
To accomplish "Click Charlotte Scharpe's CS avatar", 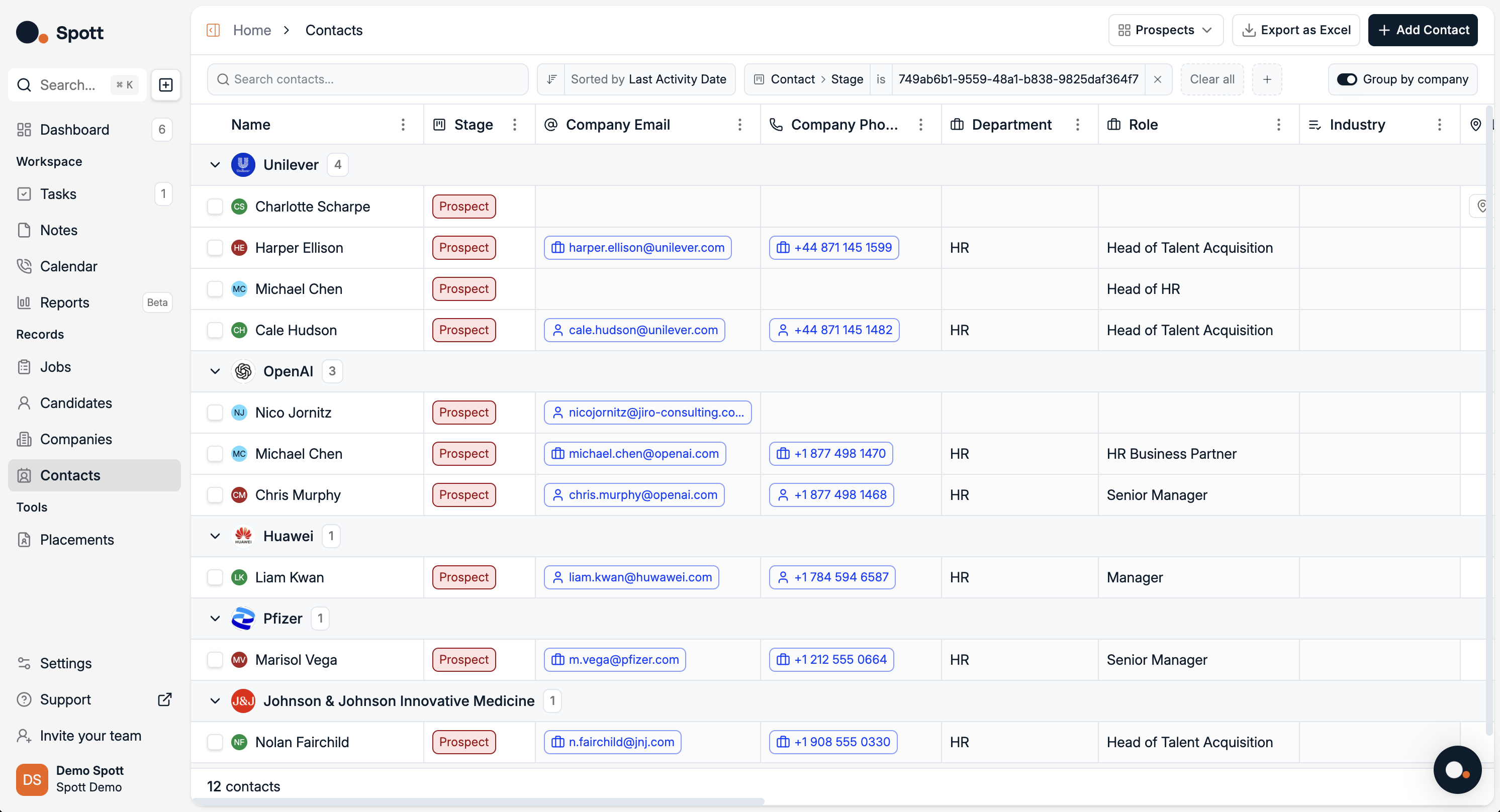I will click(x=239, y=207).
